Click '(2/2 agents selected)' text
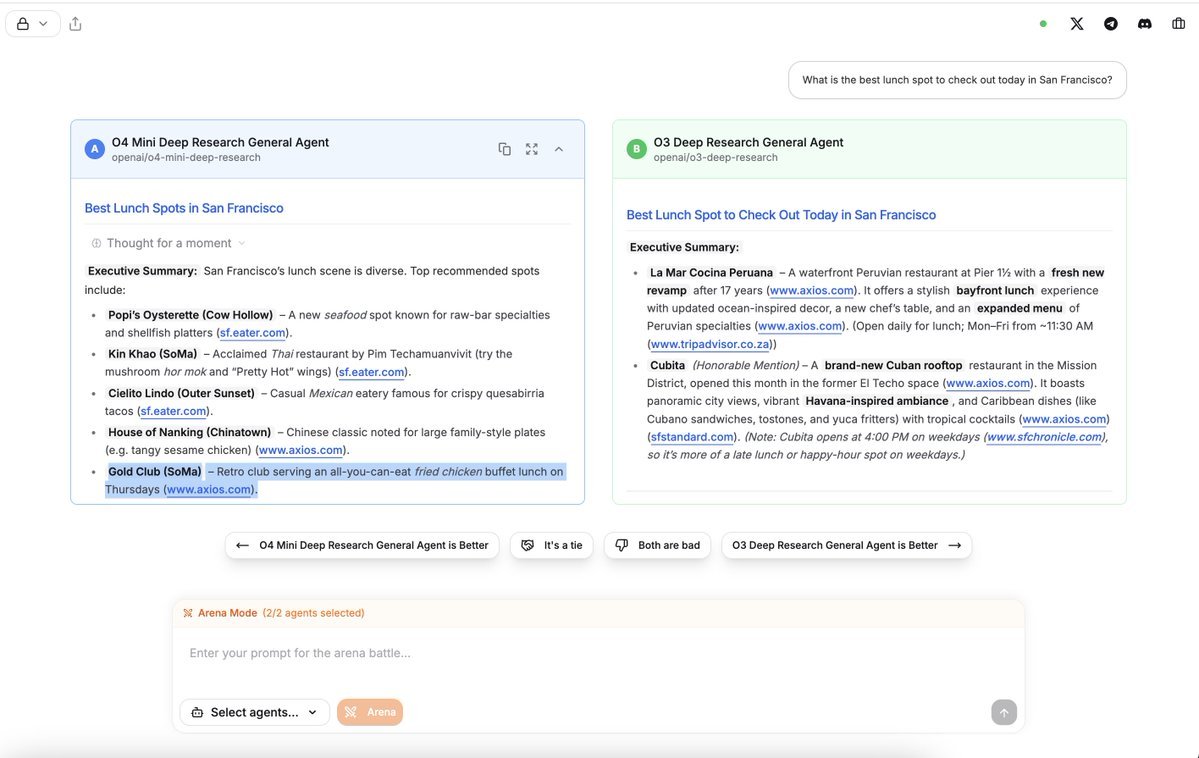This screenshot has width=1199, height=758. 314,613
